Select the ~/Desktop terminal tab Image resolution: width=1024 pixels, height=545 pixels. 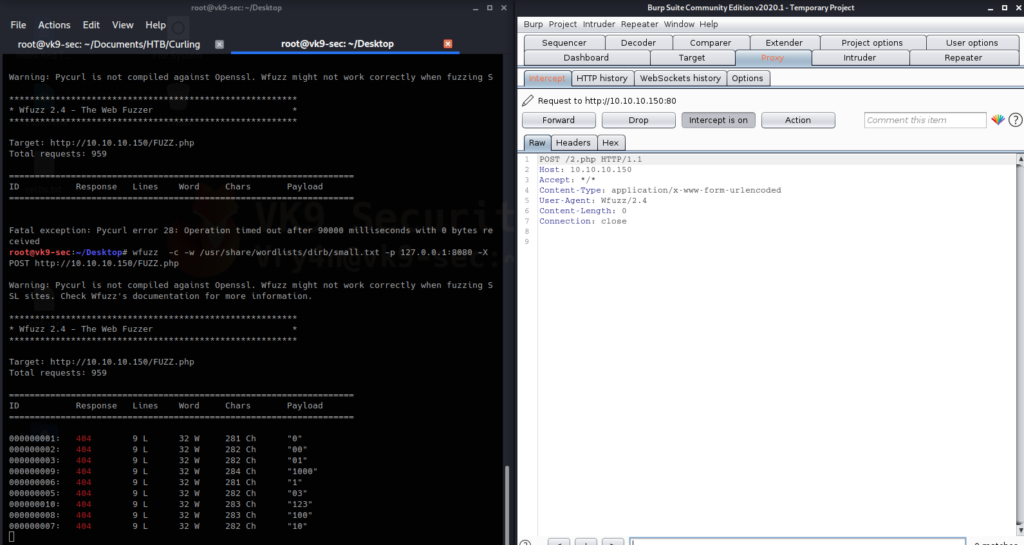[x=338, y=44]
